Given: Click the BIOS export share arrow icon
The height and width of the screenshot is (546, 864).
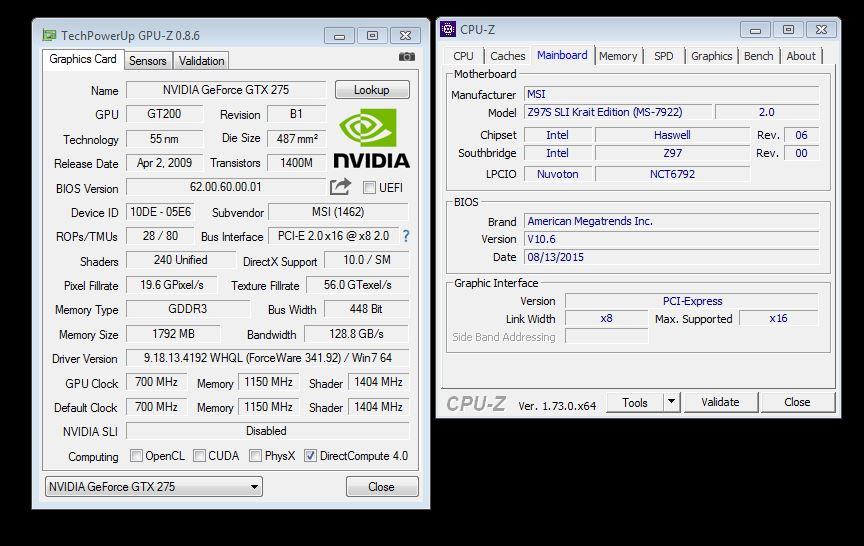Looking at the screenshot, I should pyautogui.click(x=340, y=187).
